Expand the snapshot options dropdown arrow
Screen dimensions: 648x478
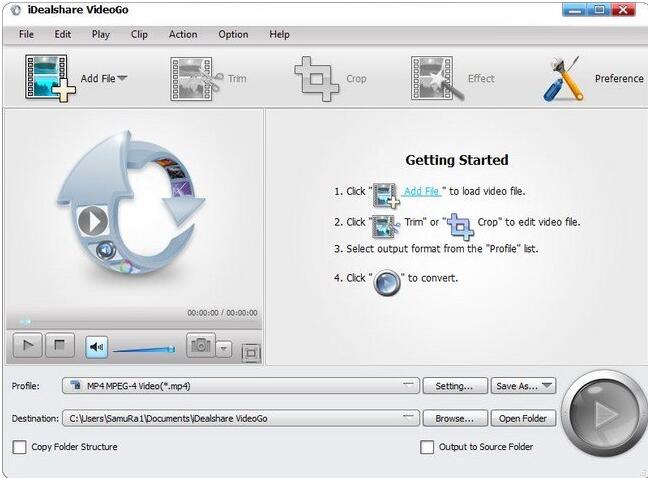(224, 349)
